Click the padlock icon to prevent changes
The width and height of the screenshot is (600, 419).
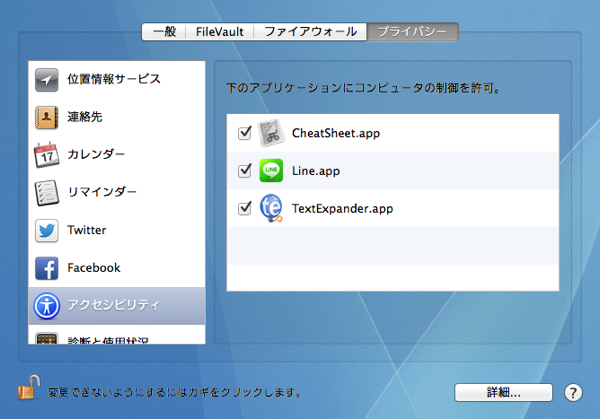click(x=29, y=387)
